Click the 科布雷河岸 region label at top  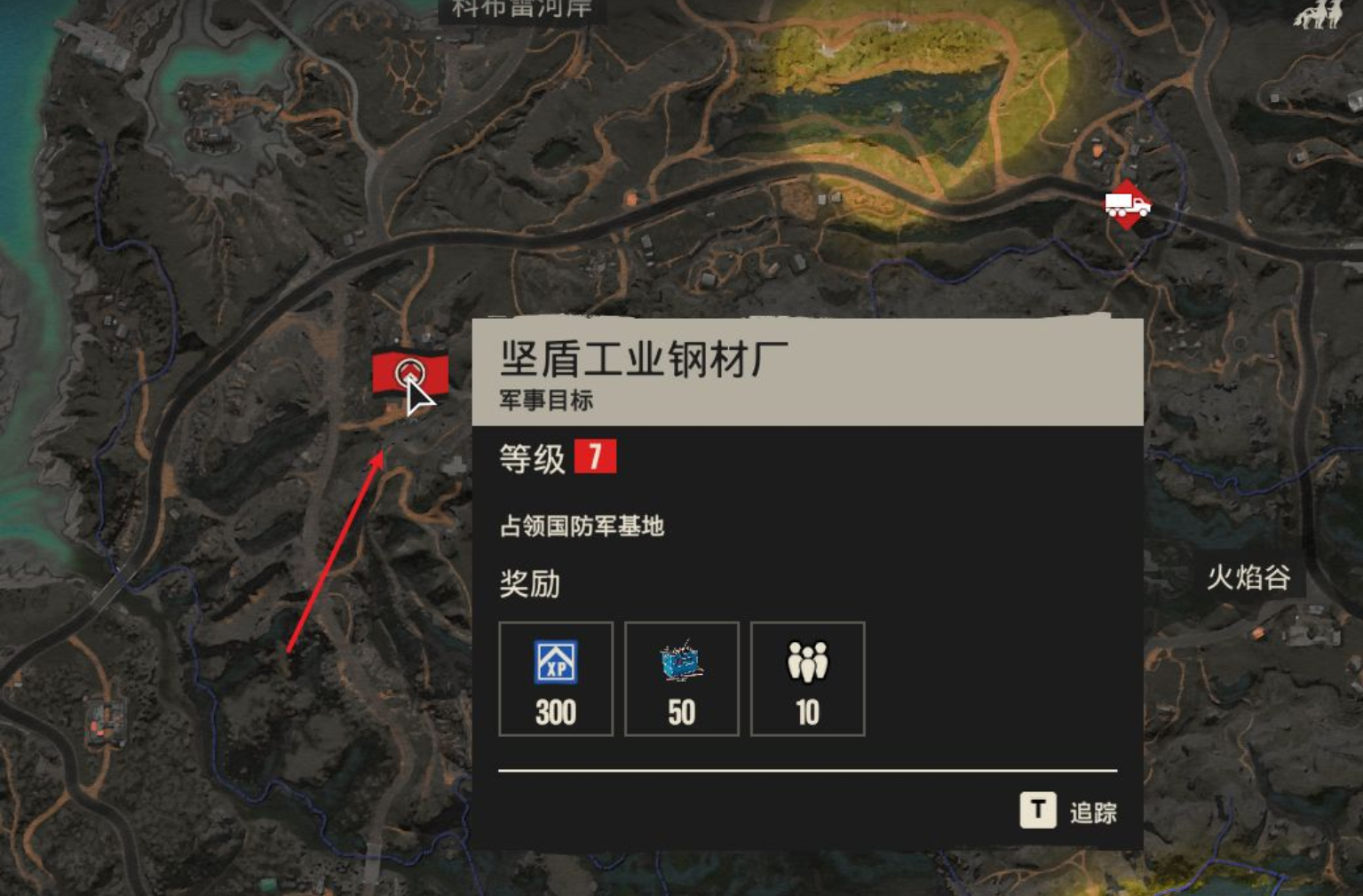(x=521, y=9)
